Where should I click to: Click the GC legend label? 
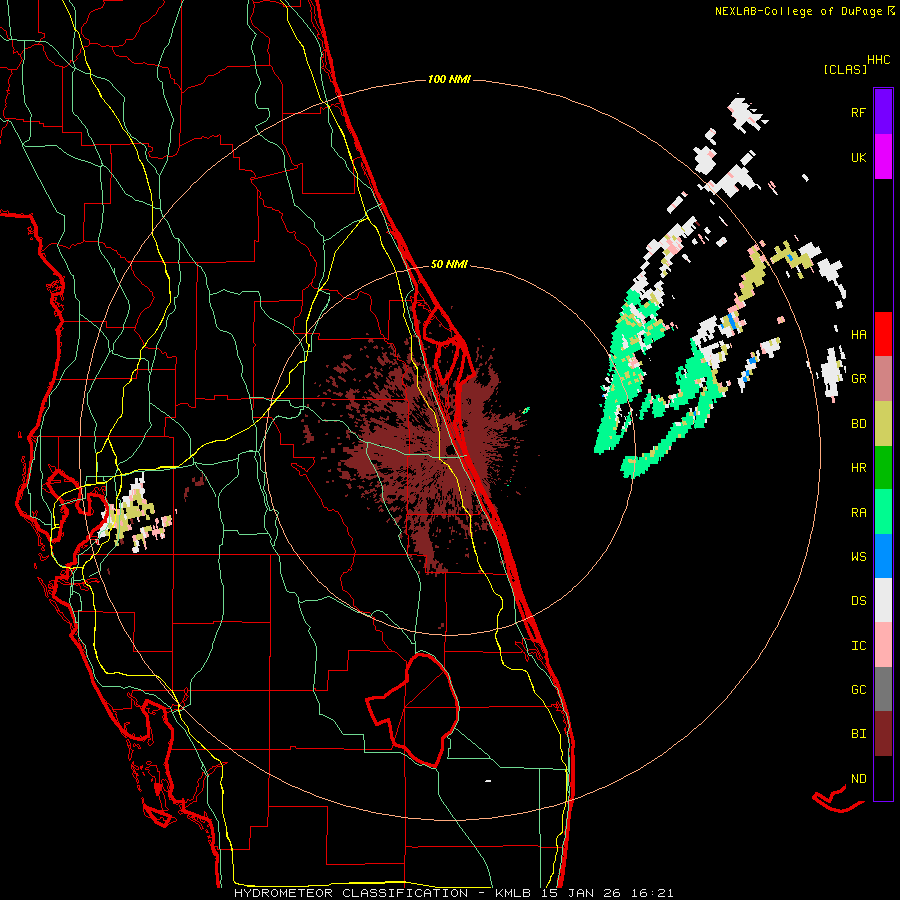pos(858,689)
